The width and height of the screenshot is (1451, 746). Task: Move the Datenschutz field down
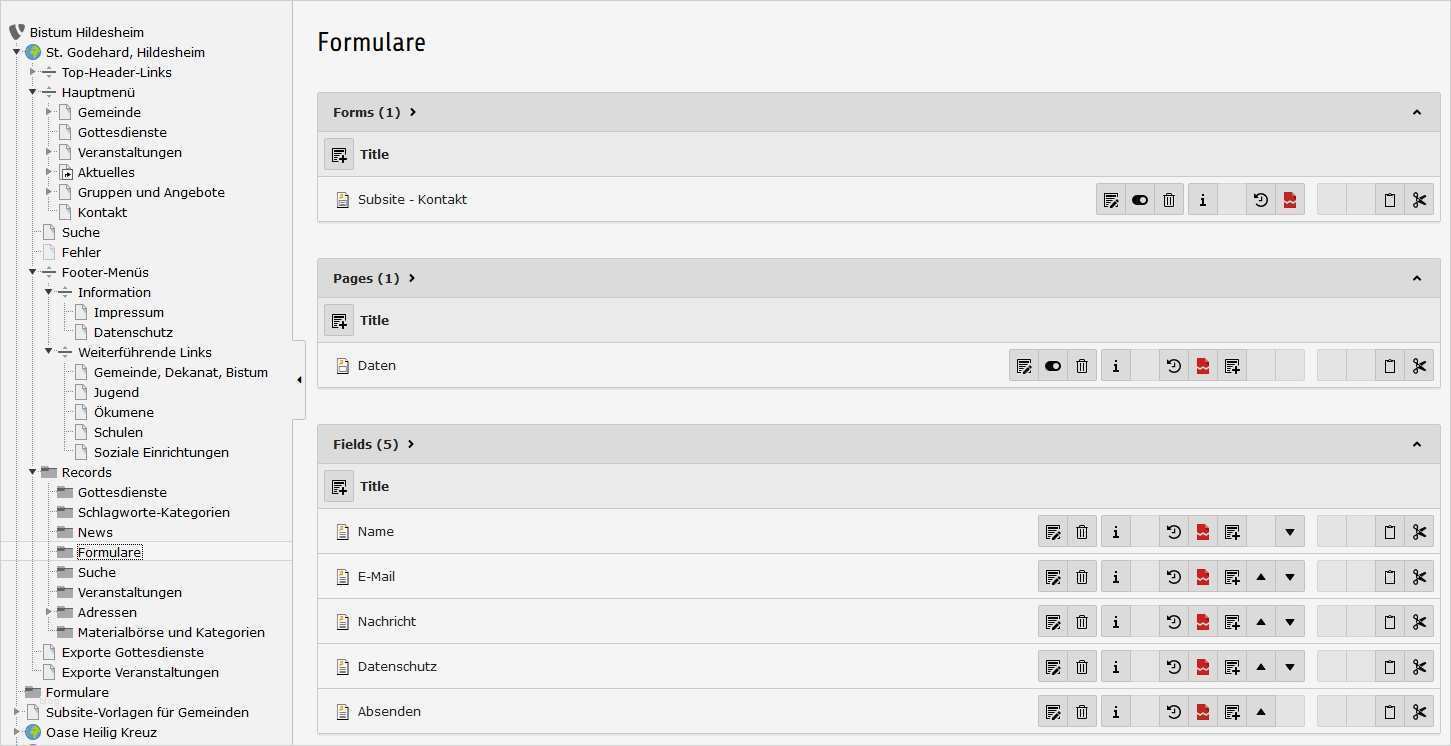tap(1290, 667)
